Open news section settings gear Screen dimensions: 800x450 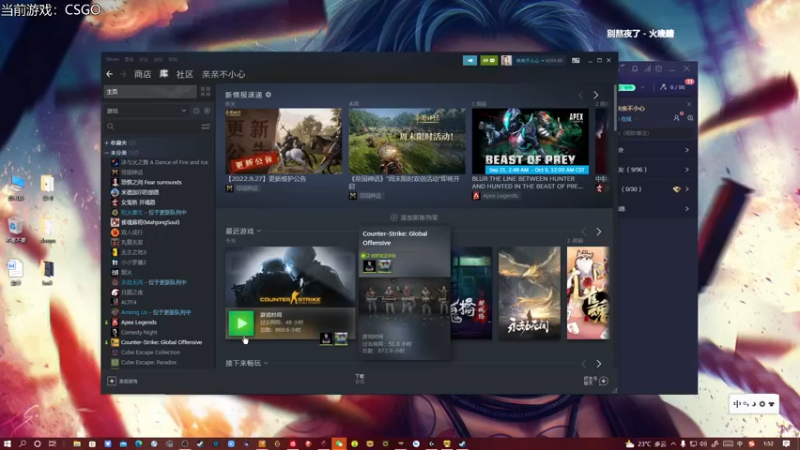[268, 95]
